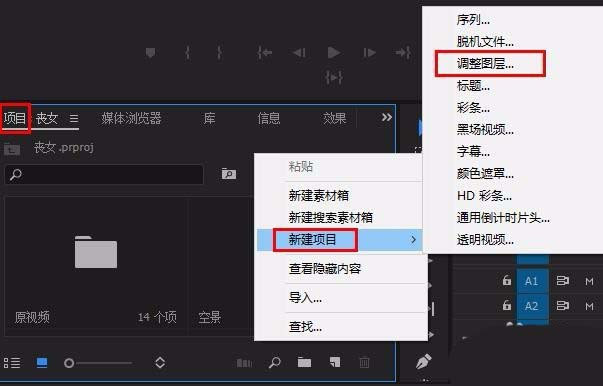Screen dimensions: 603x386
Task: Click the thumbnail zoom slider handle
Action: click(69, 363)
